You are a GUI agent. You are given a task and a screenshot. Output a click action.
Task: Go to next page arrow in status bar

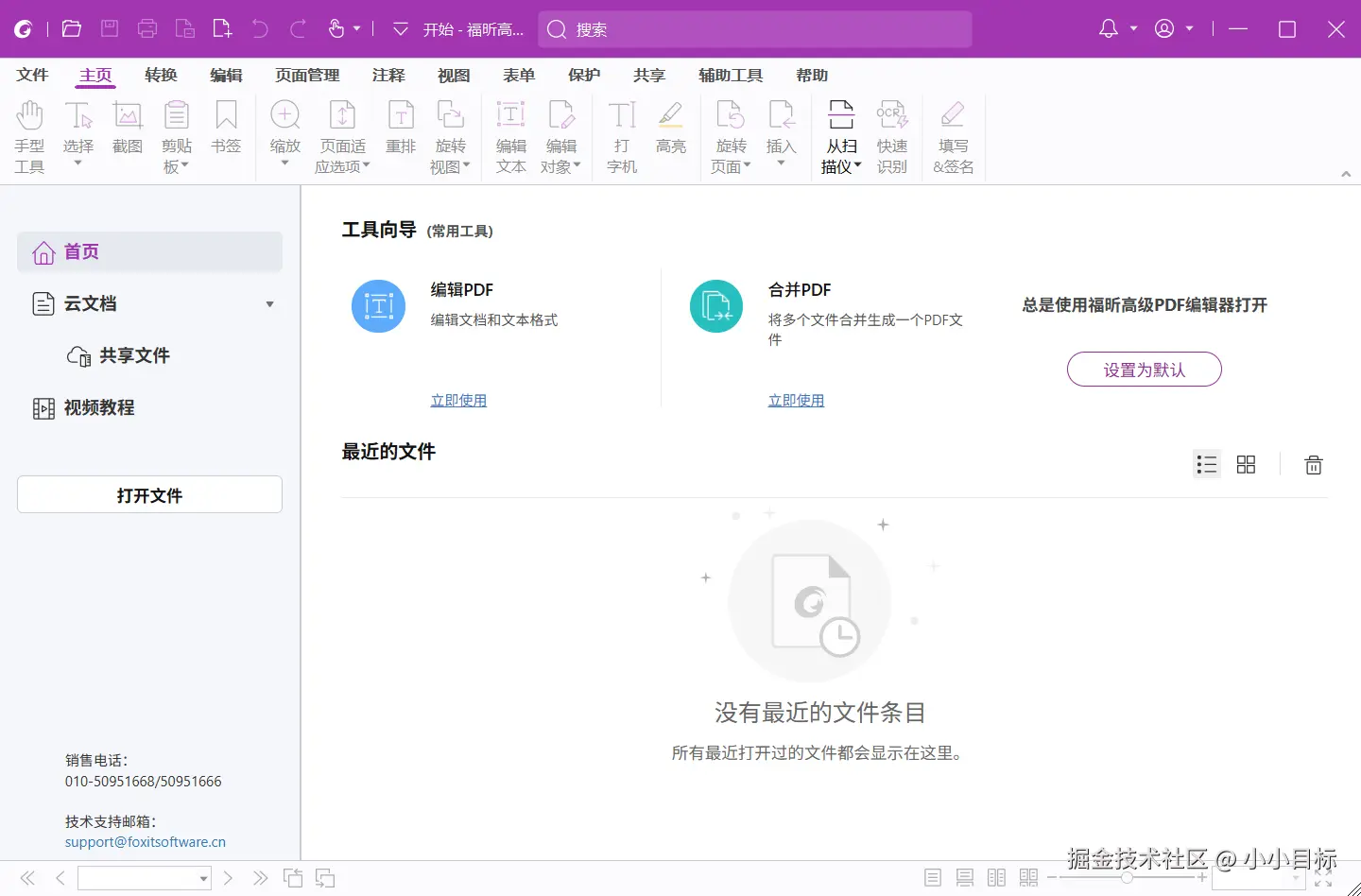coord(228,878)
